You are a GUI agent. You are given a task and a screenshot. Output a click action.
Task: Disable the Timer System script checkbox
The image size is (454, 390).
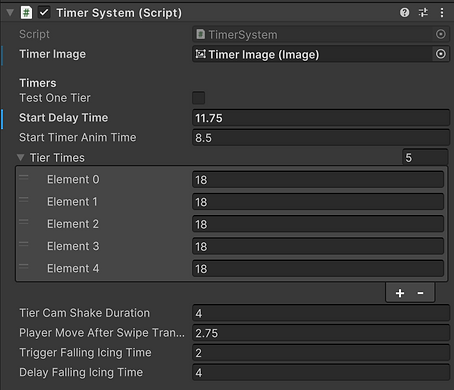[44, 13]
